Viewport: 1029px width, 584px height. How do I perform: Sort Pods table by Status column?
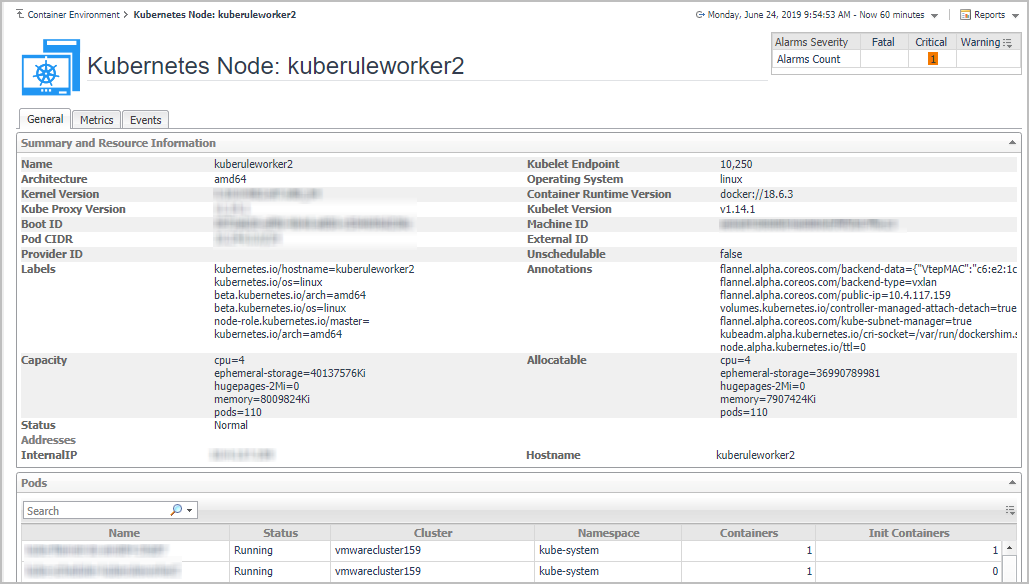click(x=280, y=533)
